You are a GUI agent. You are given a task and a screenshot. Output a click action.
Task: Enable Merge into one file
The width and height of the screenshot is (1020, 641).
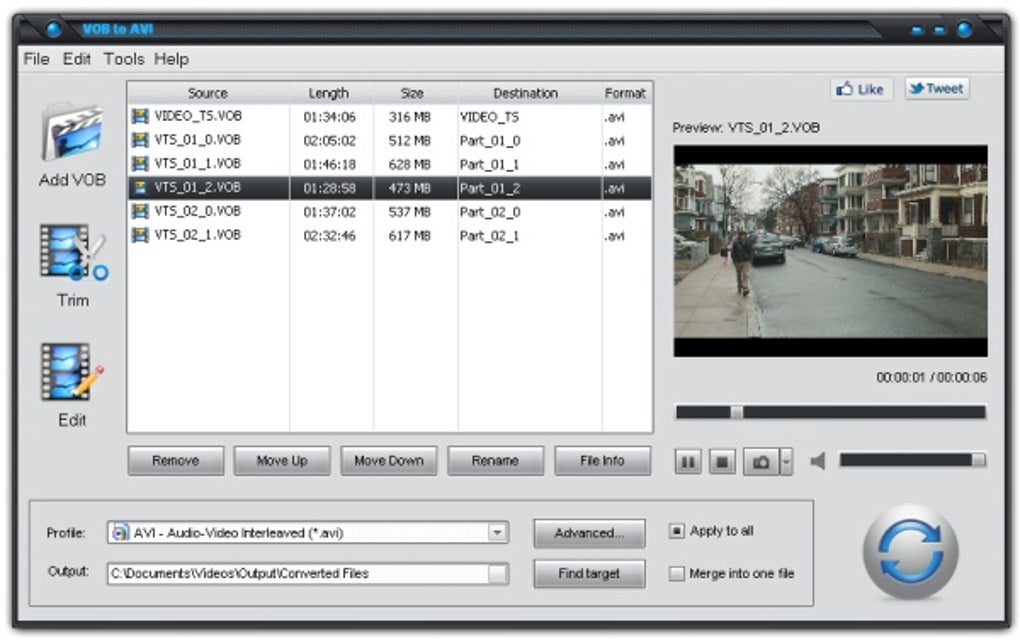[x=677, y=573]
